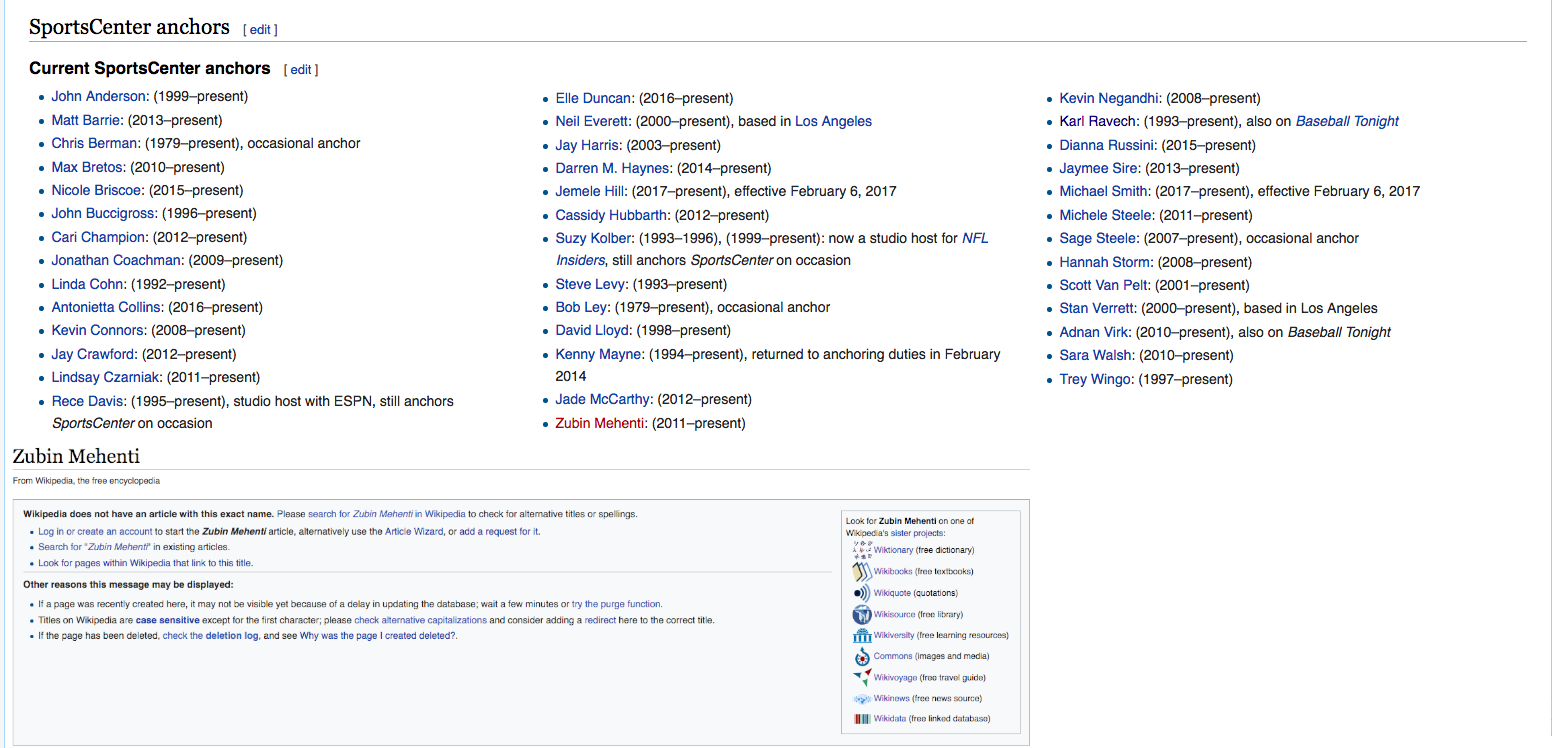This screenshot has width=1552, height=748.
Task: Click the Wikibooks books icon
Action: (x=861, y=572)
